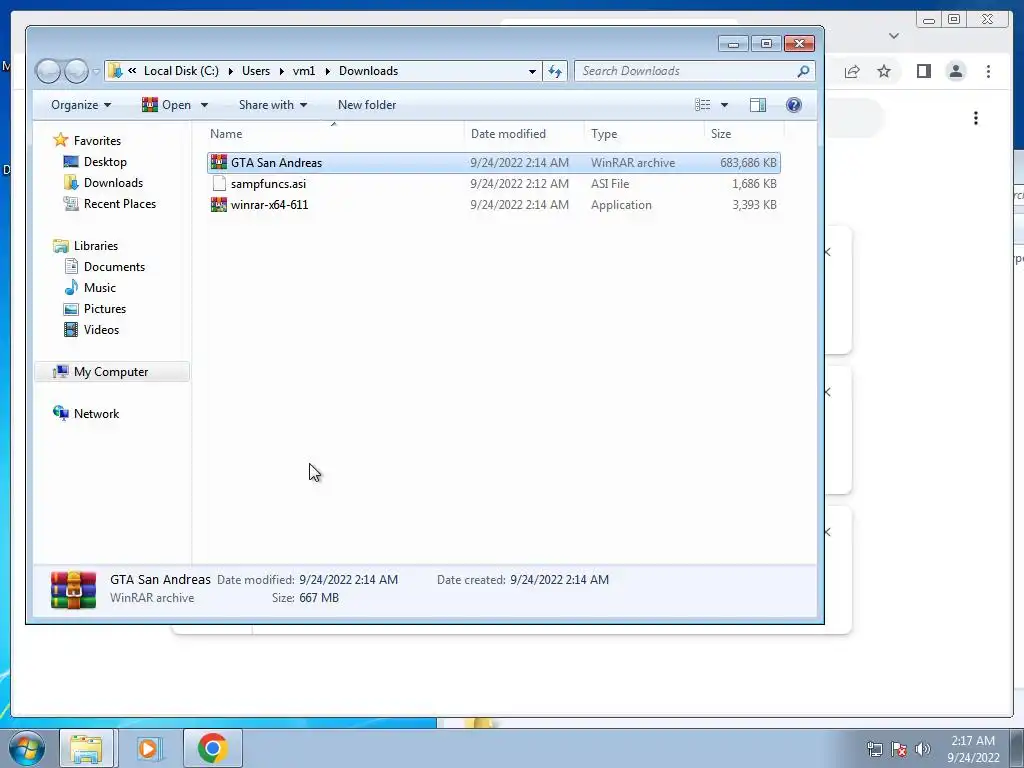The width and height of the screenshot is (1024, 768).
Task: Open the Organize menu
Action: click(x=81, y=105)
